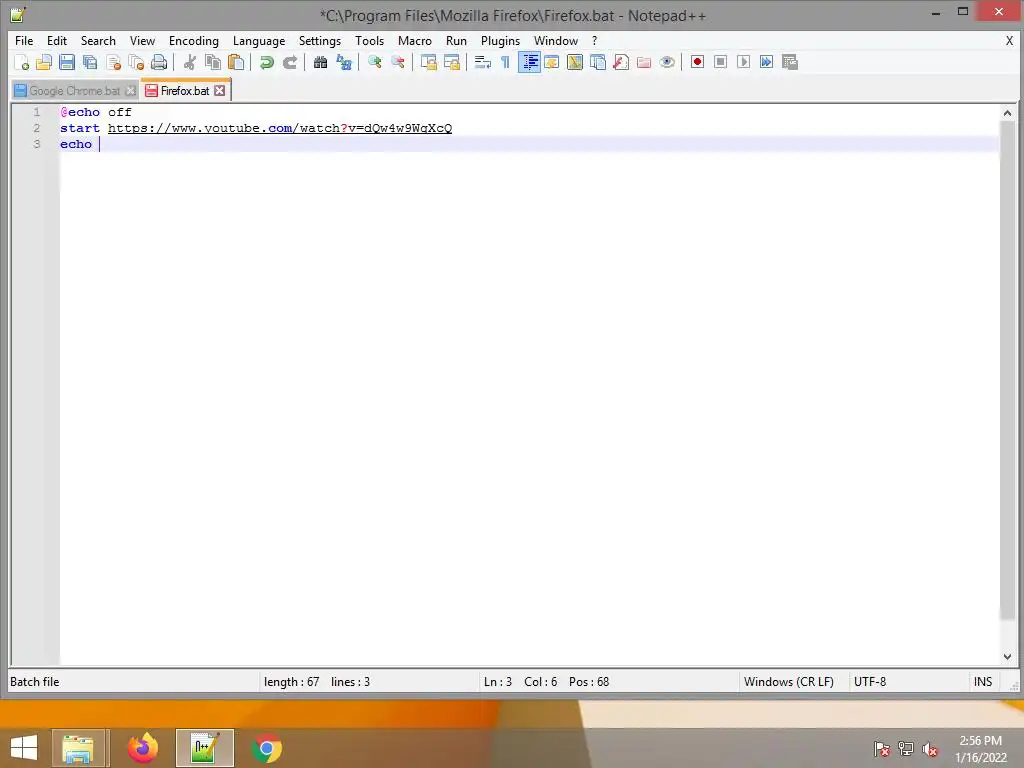Open user defined language icon
This screenshot has height=768, width=1024.
tap(552, 62)
